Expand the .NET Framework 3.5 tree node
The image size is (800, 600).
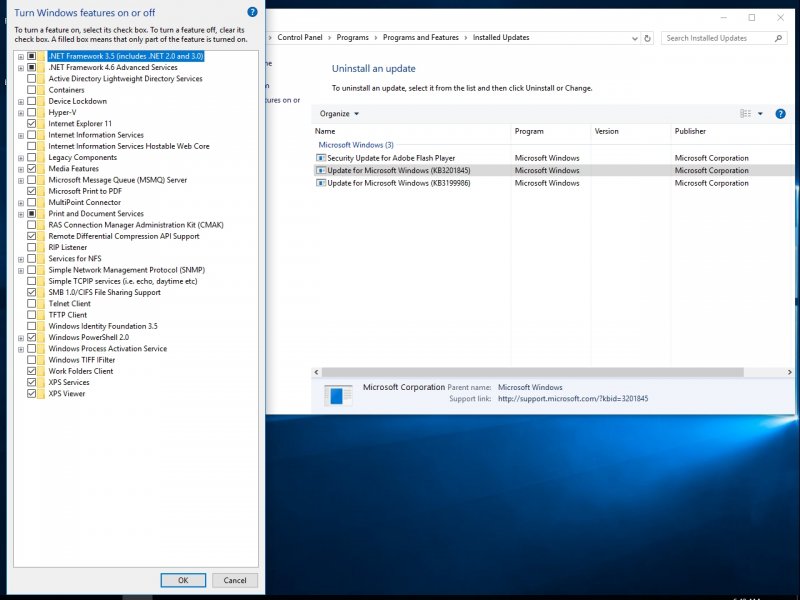pos(21,57)
